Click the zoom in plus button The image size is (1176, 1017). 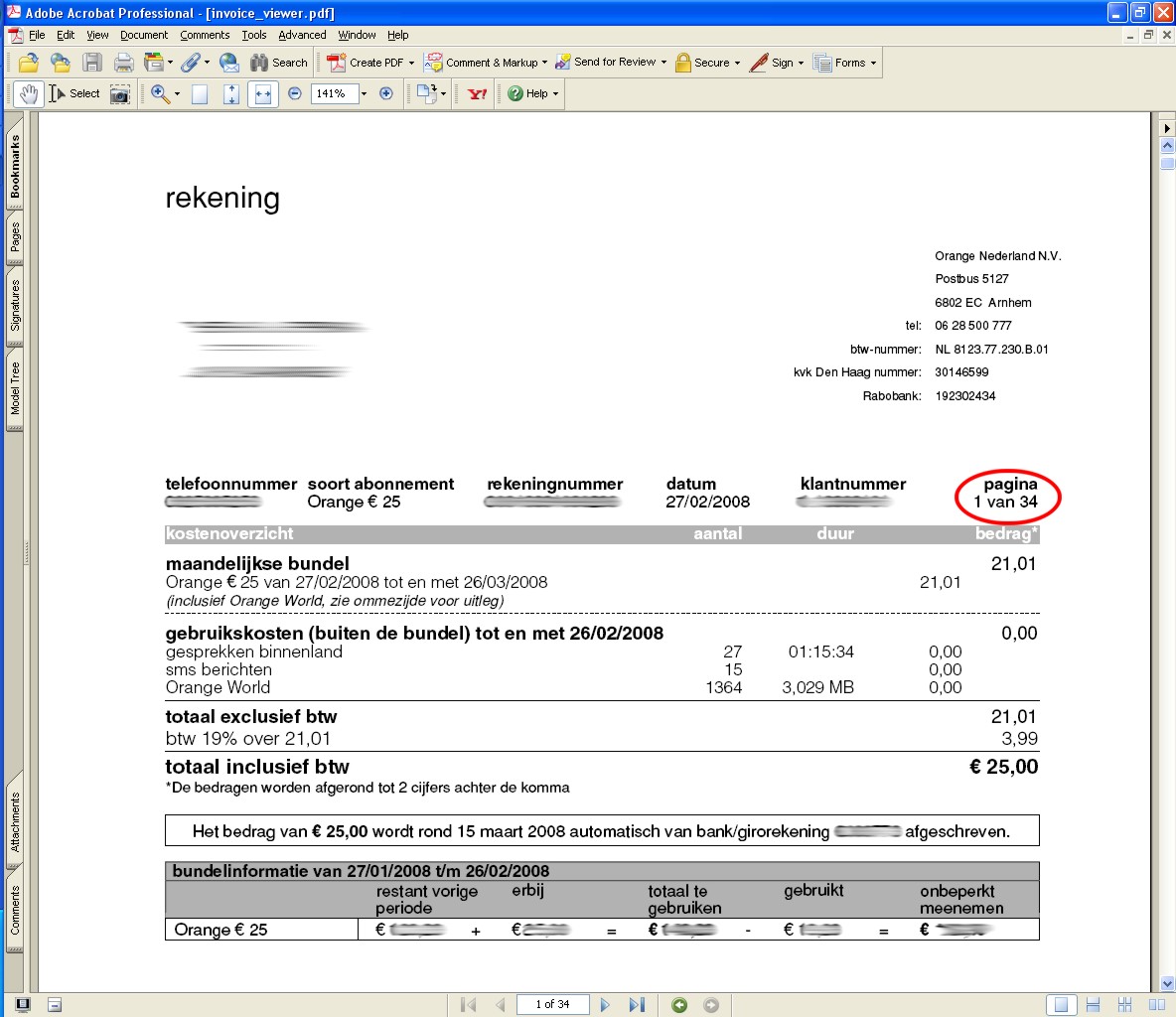click(386, 93)
